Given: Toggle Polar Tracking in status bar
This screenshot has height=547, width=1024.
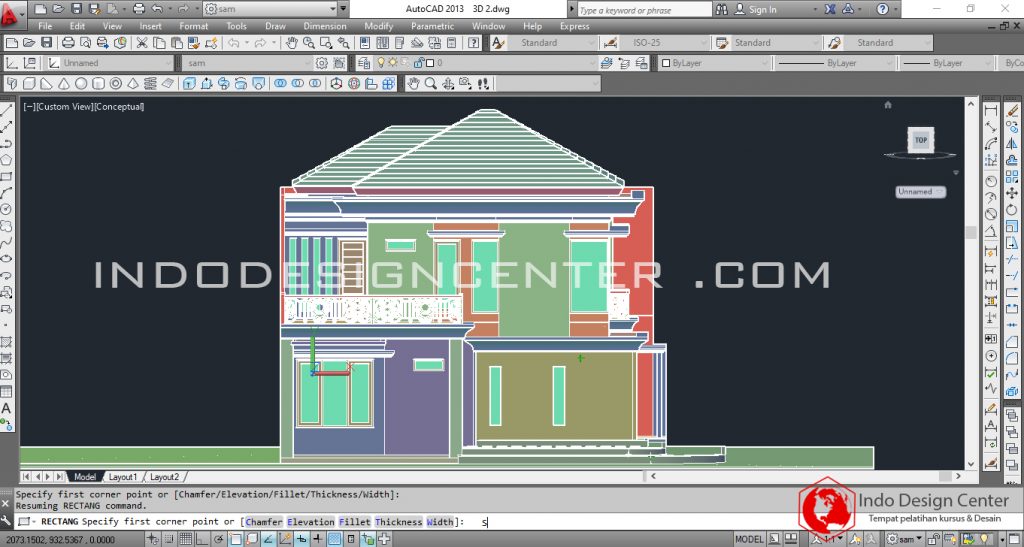Looking at the screenshot, I should tap(219, 539).
